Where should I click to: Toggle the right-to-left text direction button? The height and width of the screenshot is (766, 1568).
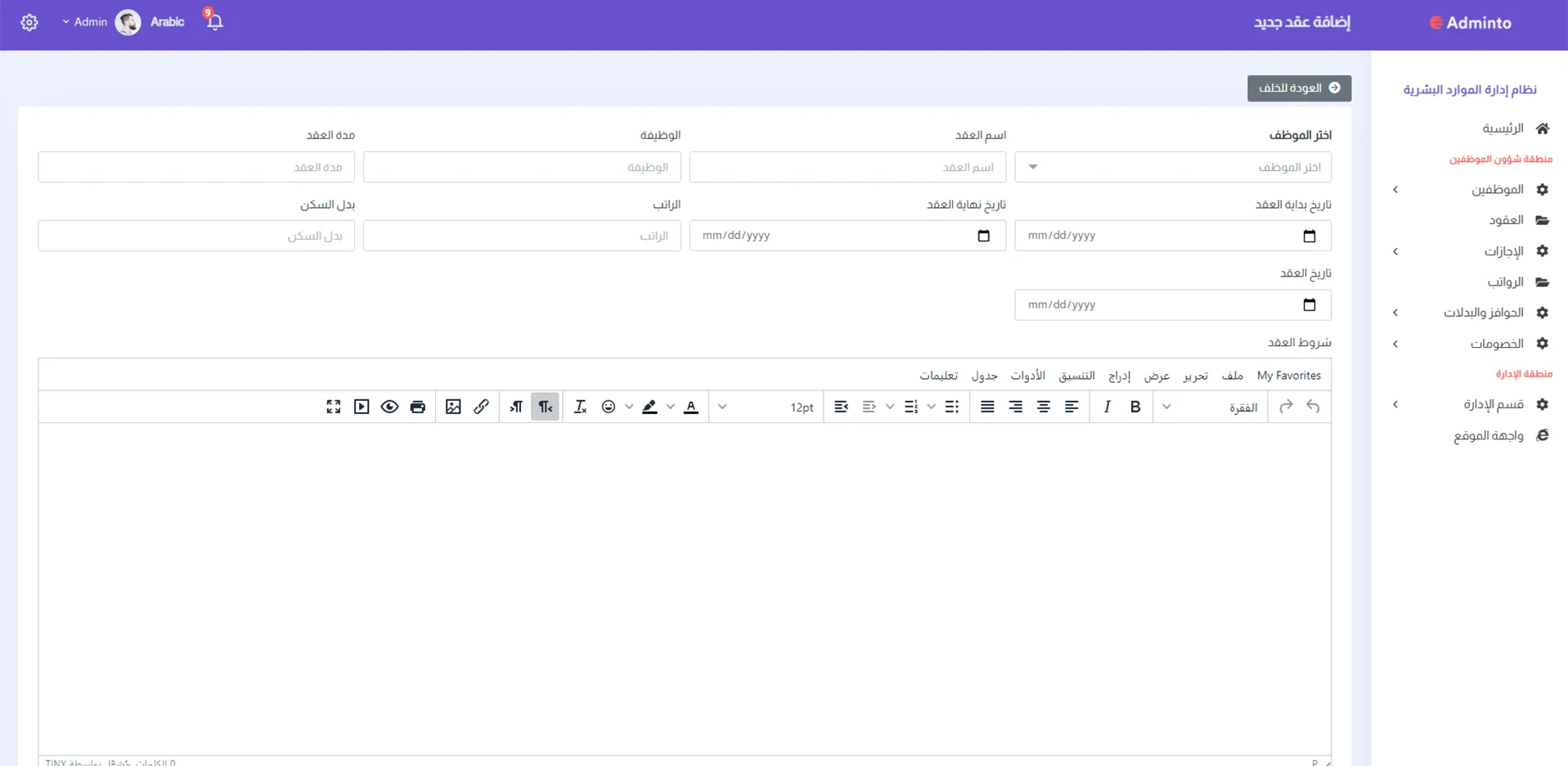coord(545,407)
